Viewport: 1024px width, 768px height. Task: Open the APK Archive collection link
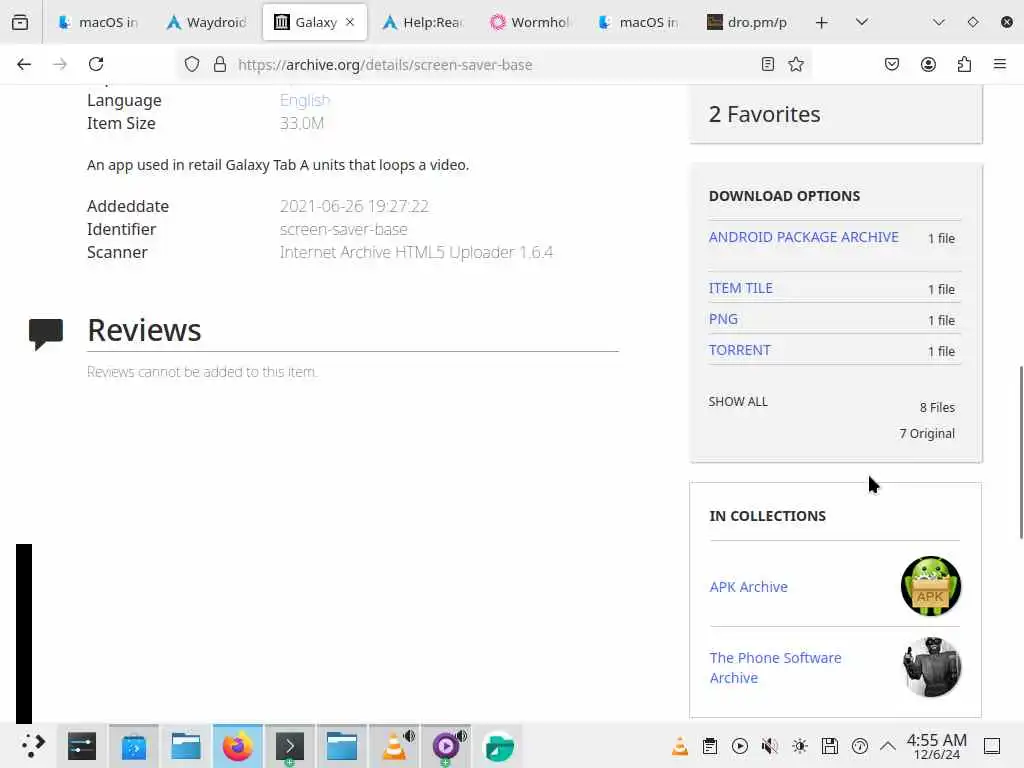point(748,587)
